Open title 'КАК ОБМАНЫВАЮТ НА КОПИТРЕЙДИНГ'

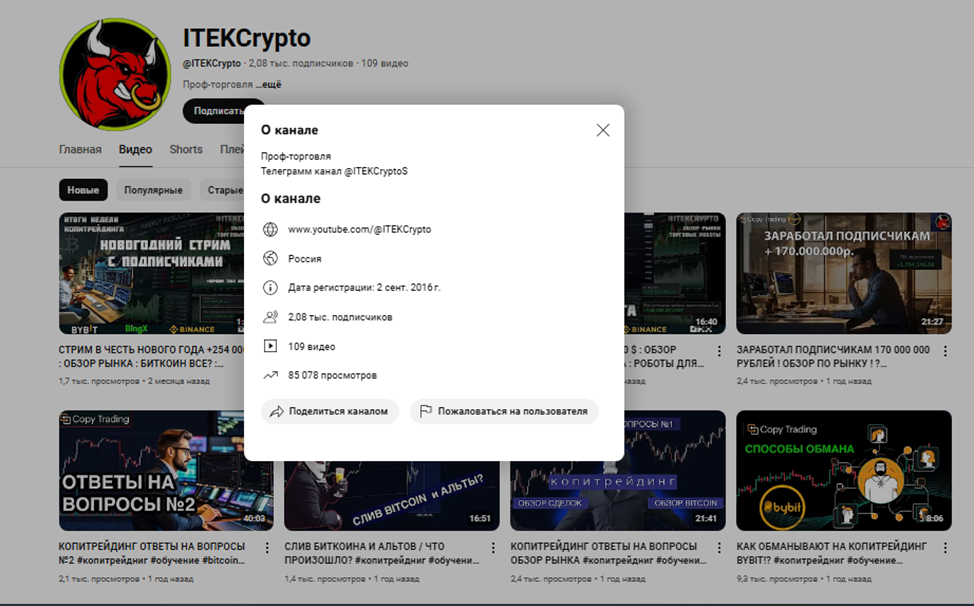point(831,553)
